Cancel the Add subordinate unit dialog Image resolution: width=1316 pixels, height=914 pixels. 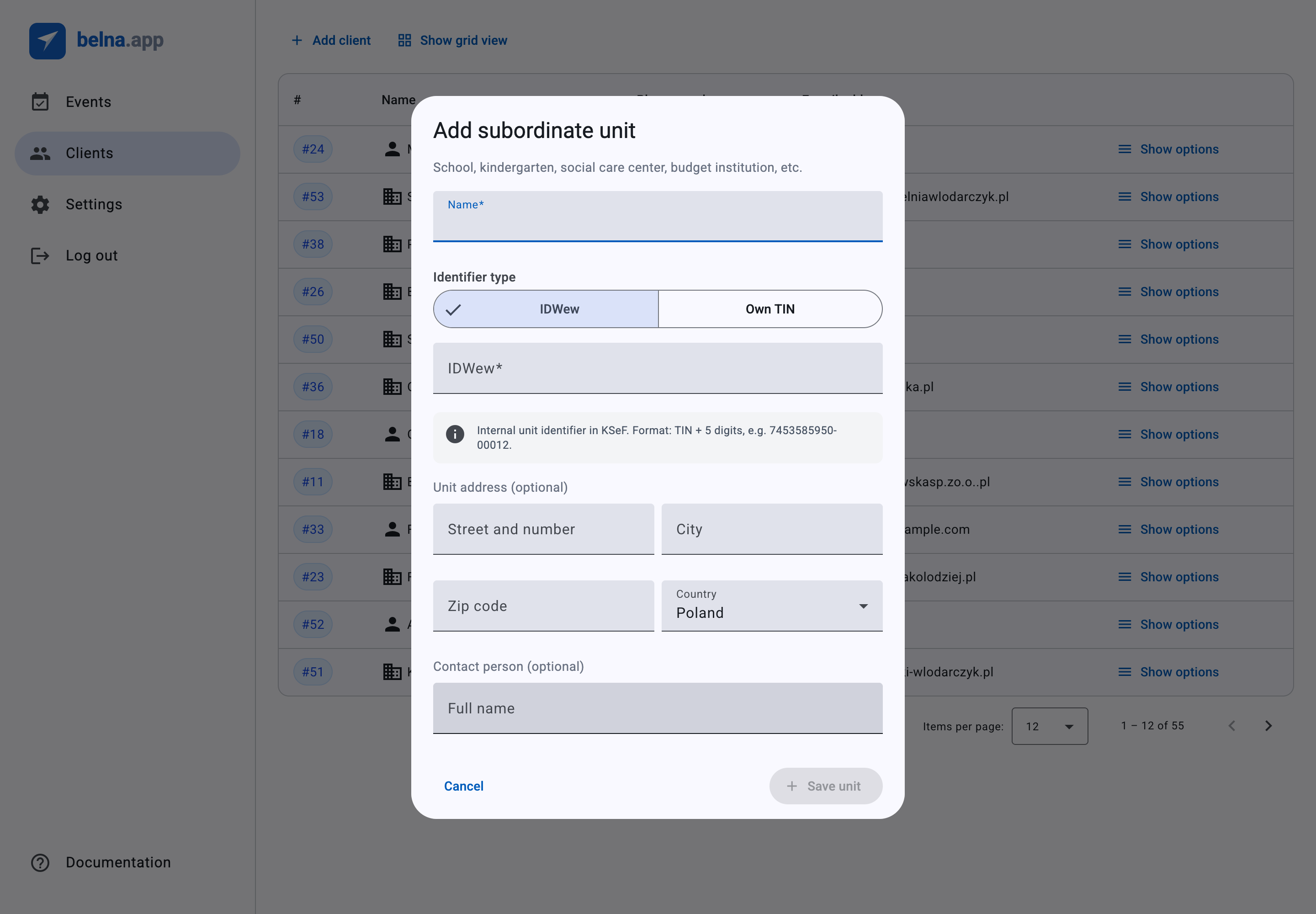tap(464, 786)
